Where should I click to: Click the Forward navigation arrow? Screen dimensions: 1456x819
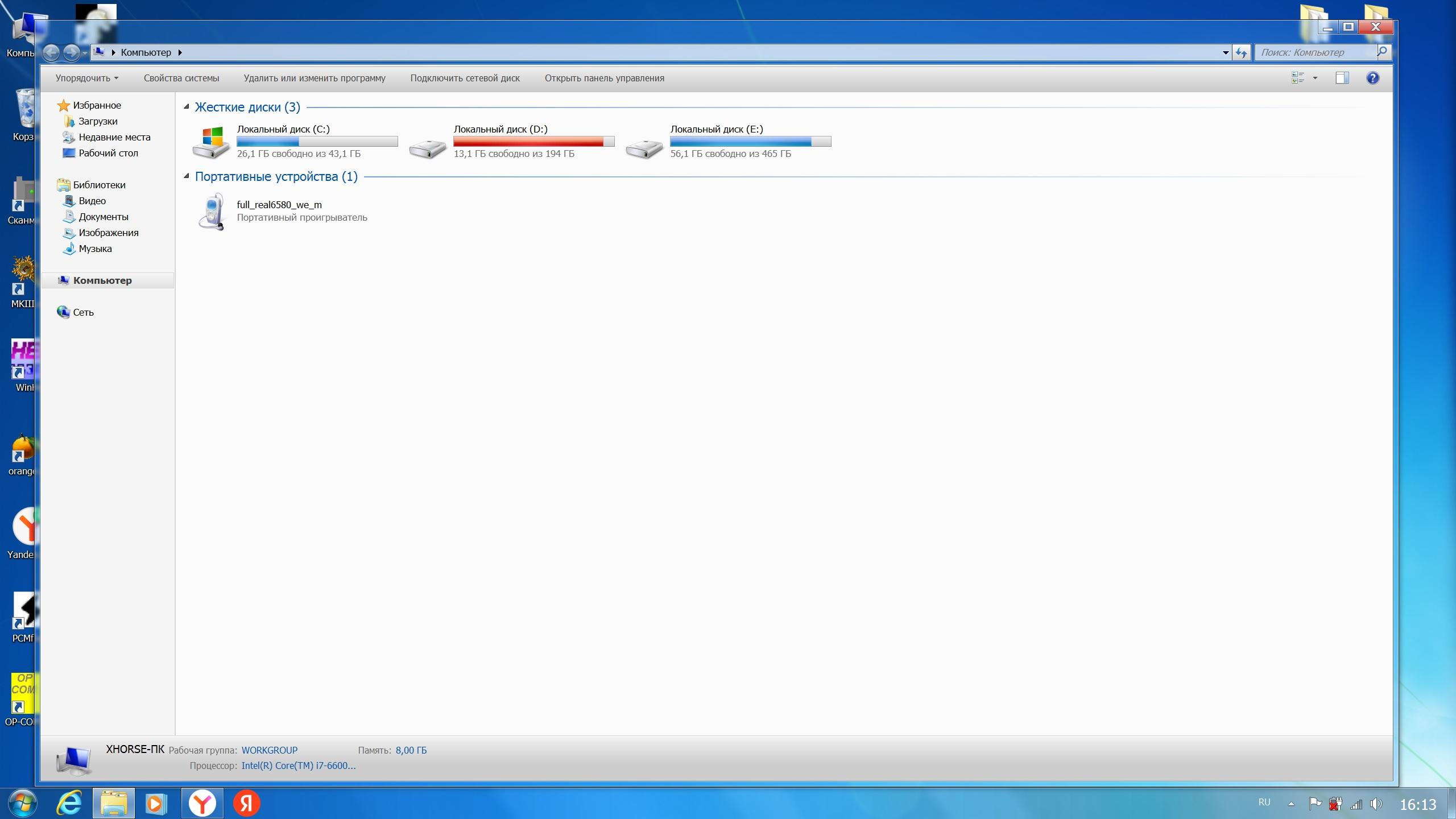(x=71, y=52)
